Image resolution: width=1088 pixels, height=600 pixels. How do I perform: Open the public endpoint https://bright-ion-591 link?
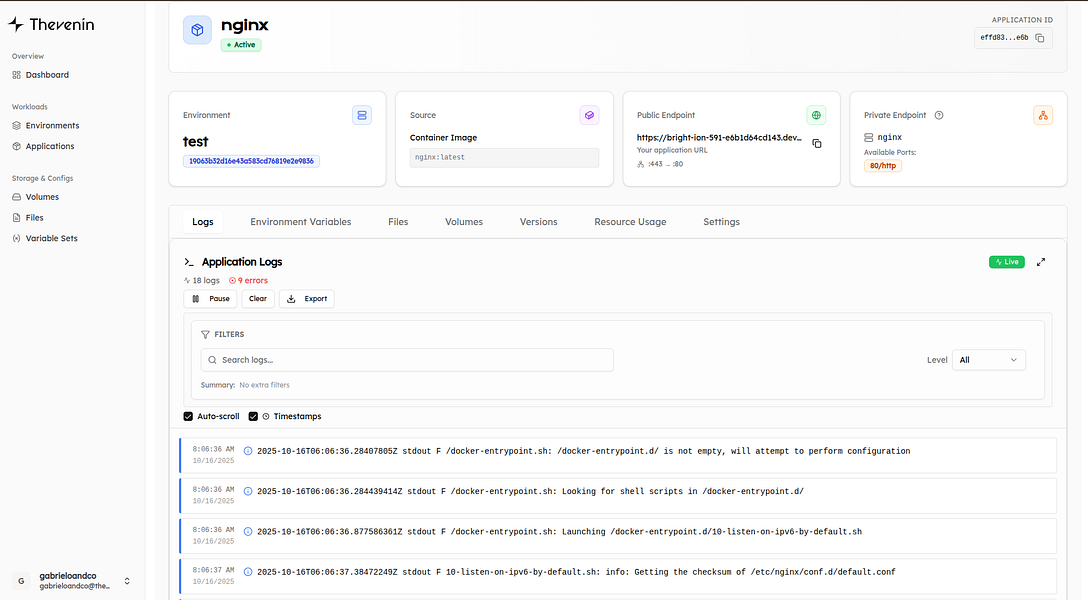(x=719, y=137)
